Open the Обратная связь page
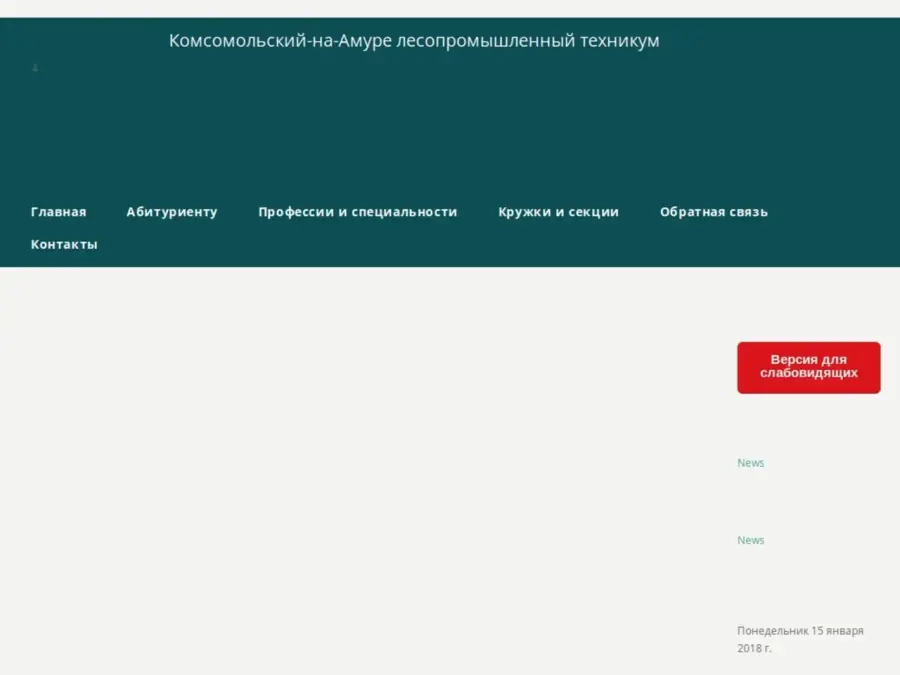Image resolution: width=900 pixels, height=675 pixels. coord(713,212)
